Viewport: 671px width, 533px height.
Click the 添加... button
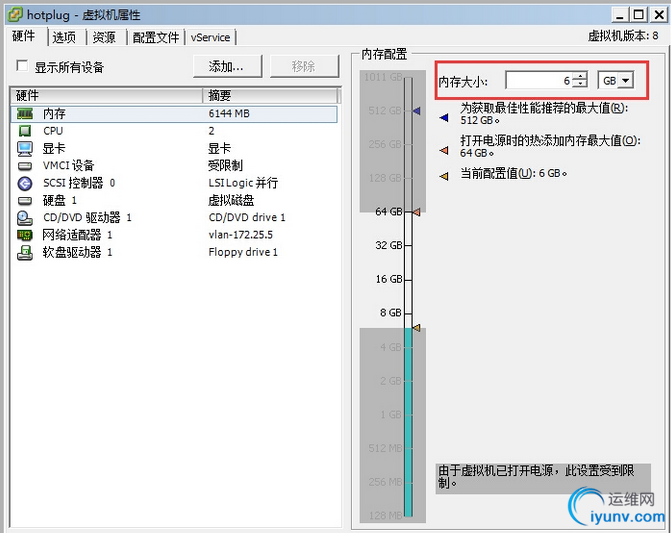pos(227,66)
